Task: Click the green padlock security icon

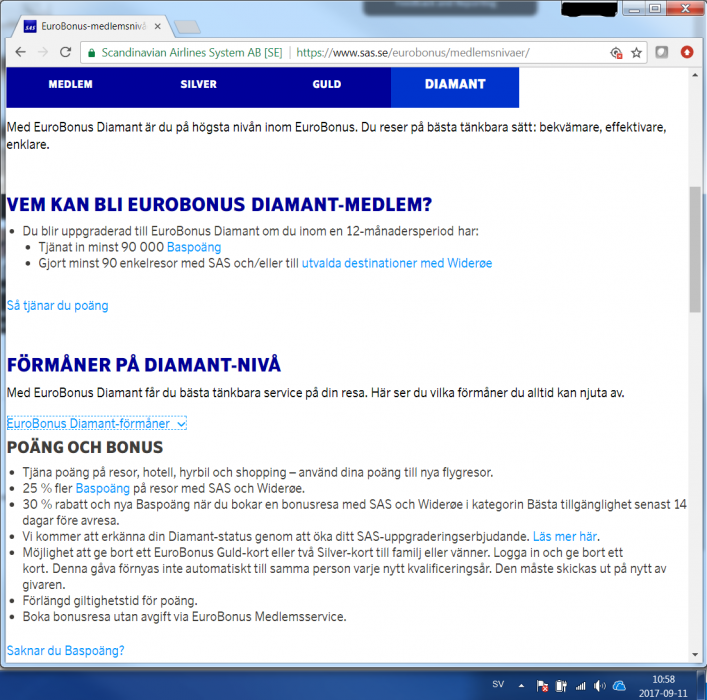Action: [x=92, y=52]
